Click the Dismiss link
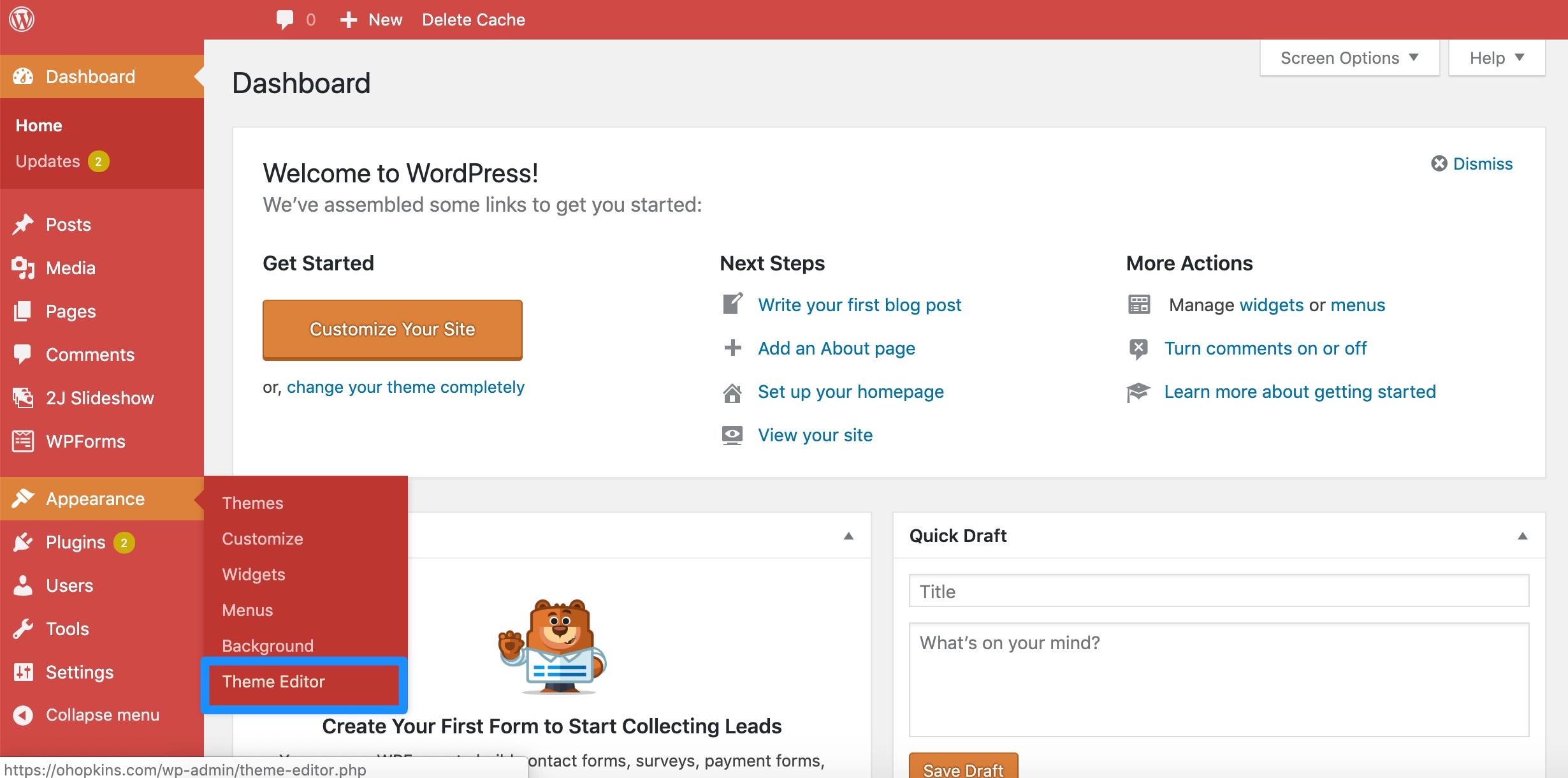The height and width of the screenshot is (778, 1568). click(1483, 164)
